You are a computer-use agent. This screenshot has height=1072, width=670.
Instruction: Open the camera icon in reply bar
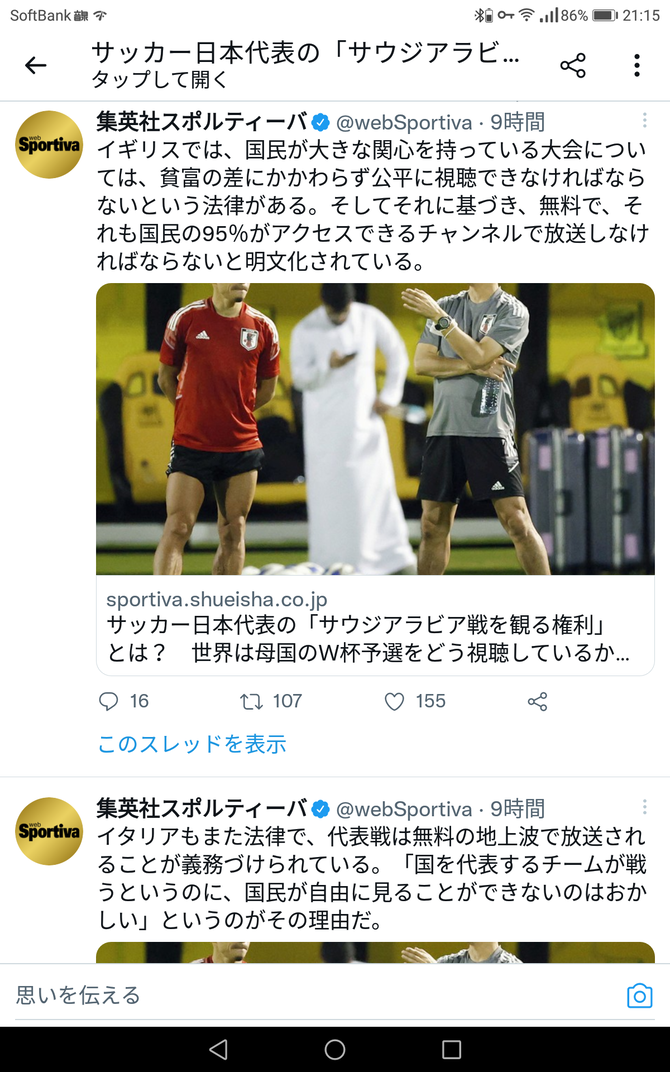coord(639,995)
